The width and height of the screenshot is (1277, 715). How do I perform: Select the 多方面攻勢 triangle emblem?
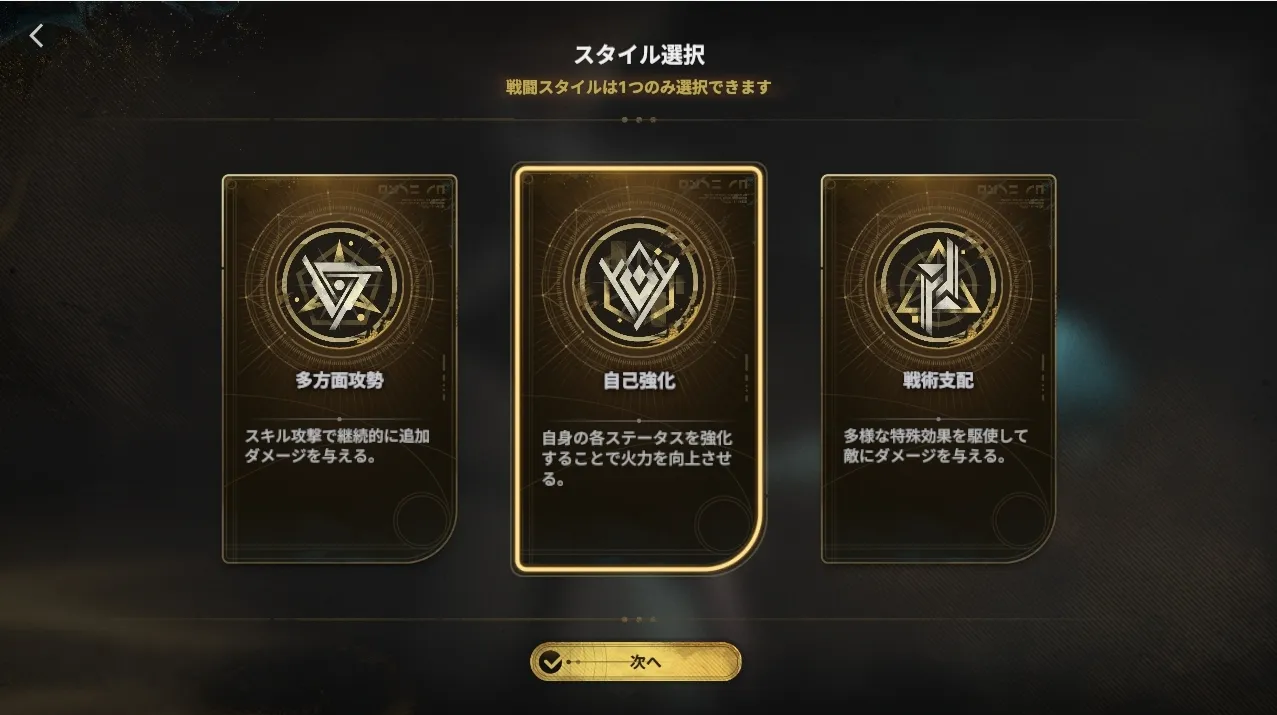(x=339, y=285)
